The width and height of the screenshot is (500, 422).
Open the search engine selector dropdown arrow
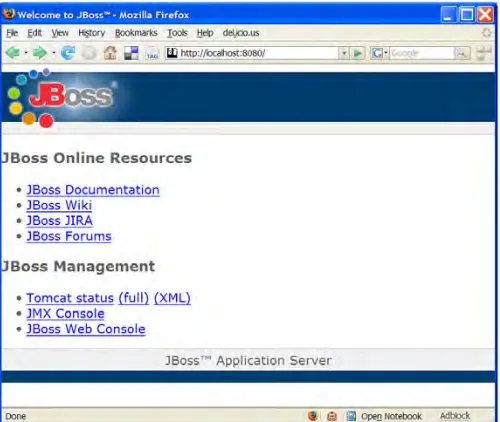pos(386,53)
